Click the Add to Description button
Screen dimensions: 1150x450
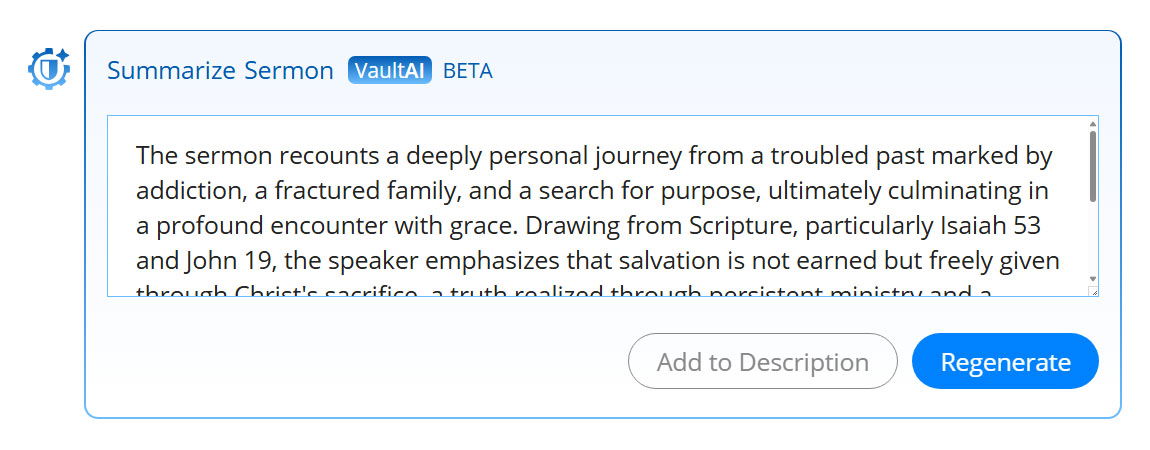click(x=763, y=361)
